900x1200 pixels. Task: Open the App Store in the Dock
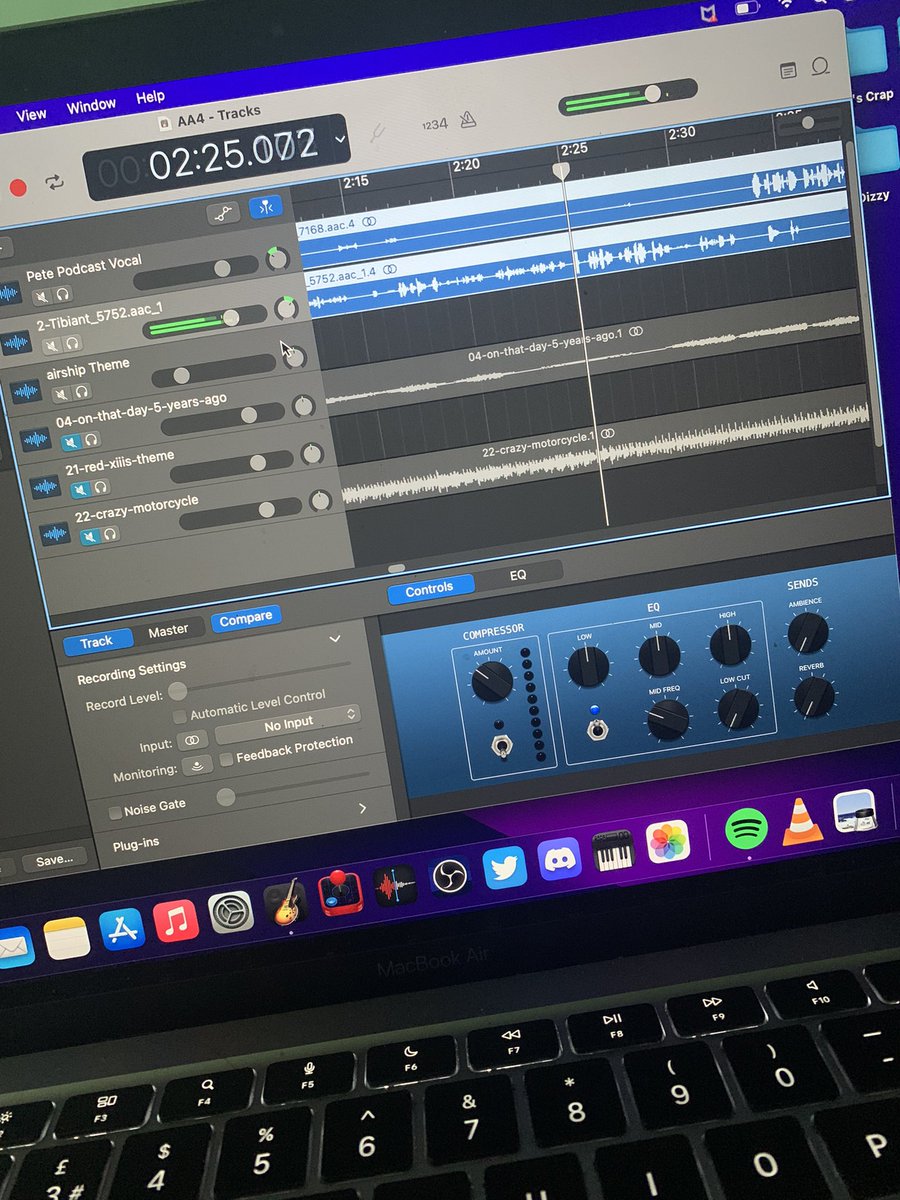click(122, 928)
